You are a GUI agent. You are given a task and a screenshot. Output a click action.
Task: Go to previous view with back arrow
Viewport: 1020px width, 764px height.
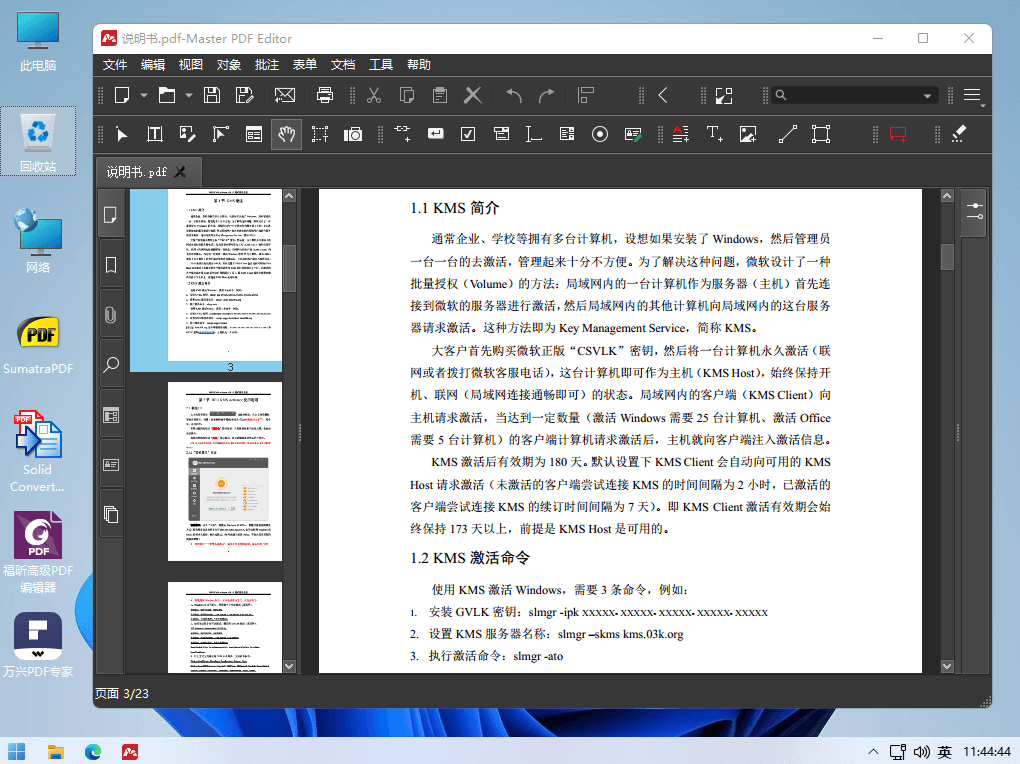pos(663,95)
